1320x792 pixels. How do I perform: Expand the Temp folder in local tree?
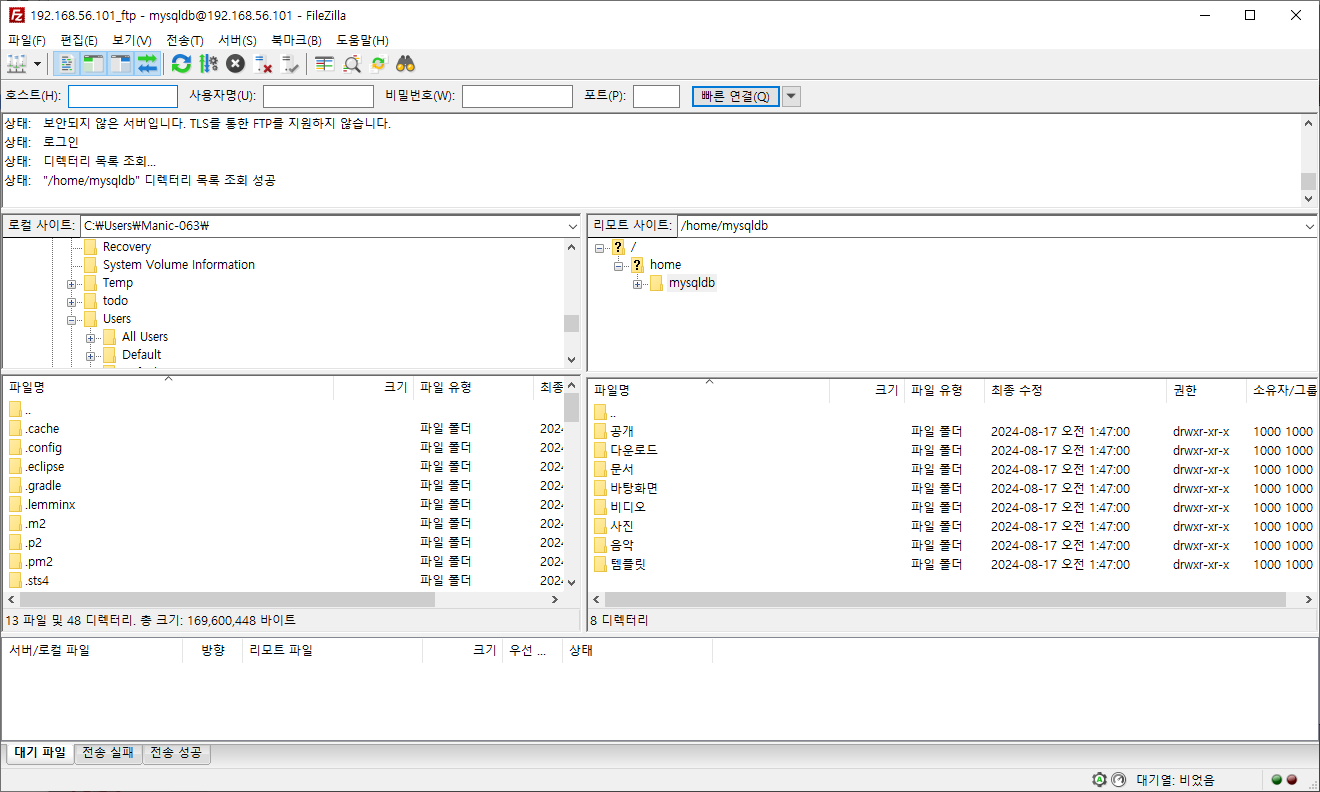pyautogui.click(x=72, y=283)
